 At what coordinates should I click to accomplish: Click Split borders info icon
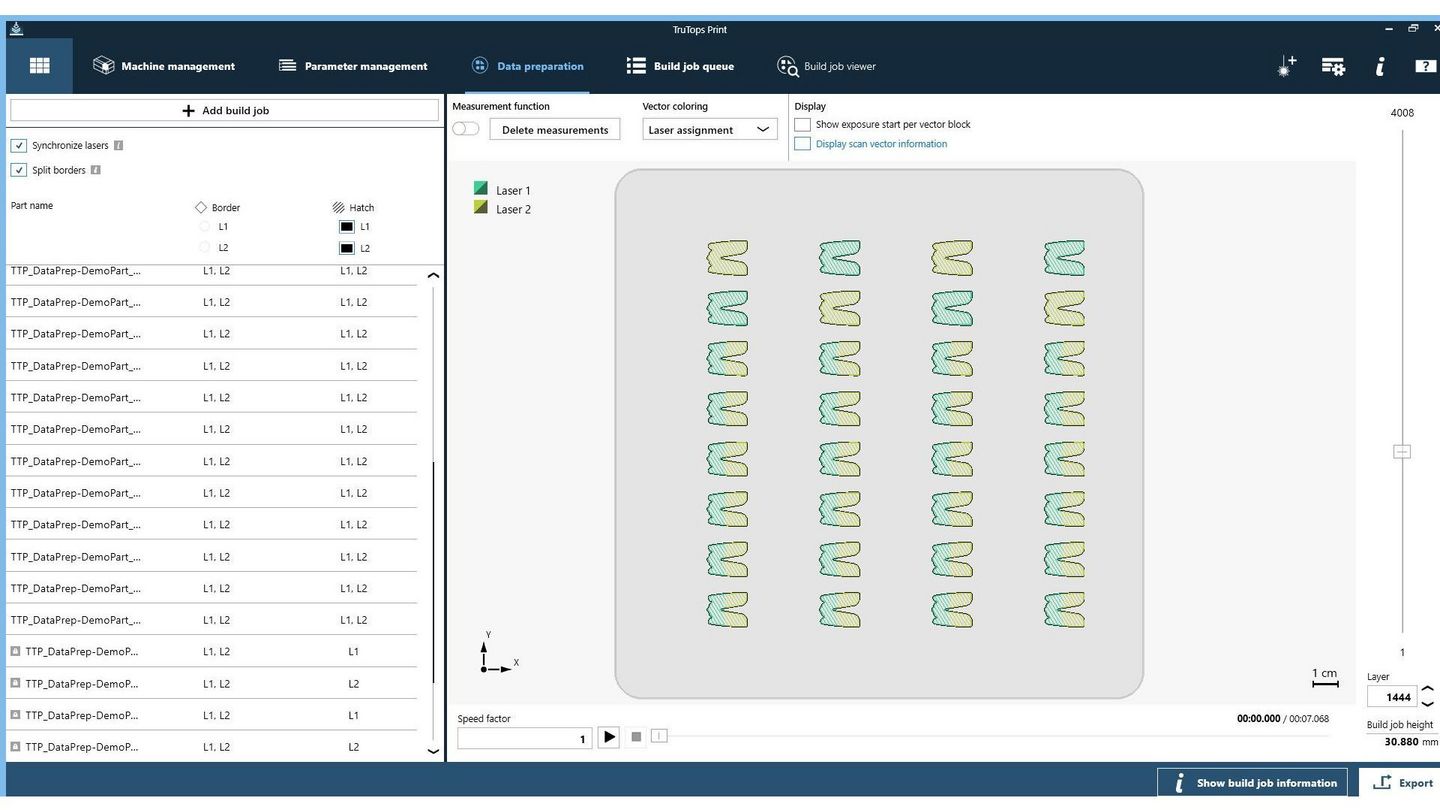pyautogui.click(x=96, y=170)
